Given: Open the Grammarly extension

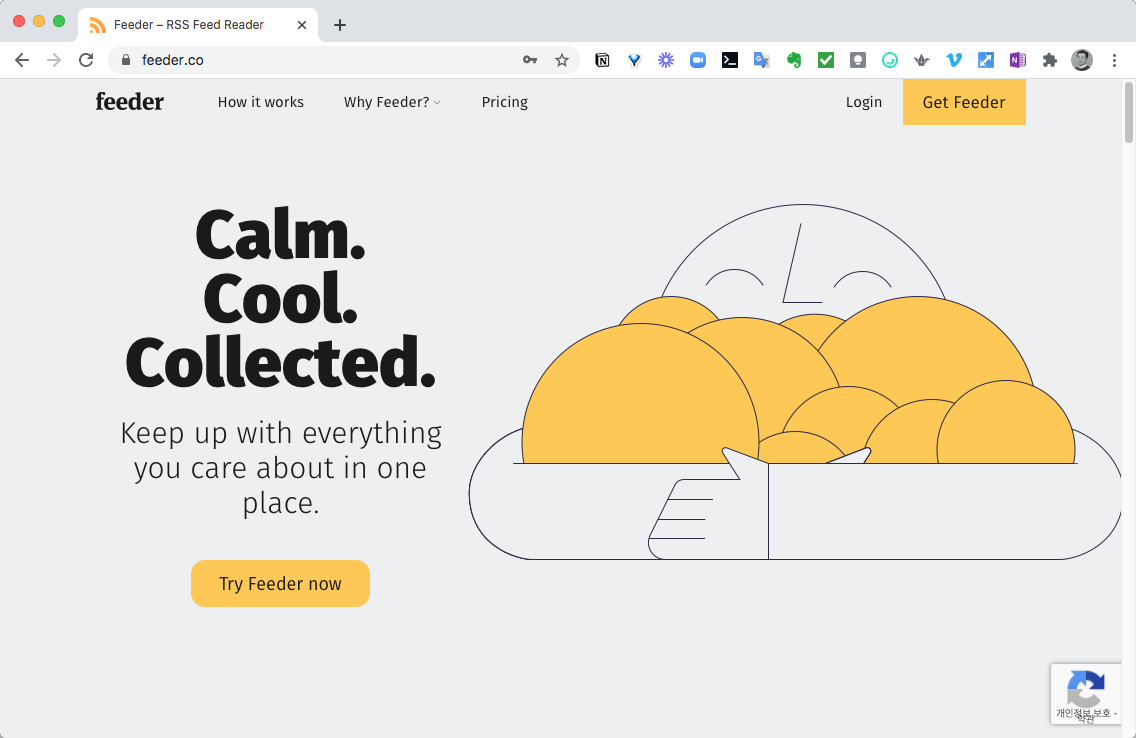Looking at the screenshot, I should [x=890, y=60].
